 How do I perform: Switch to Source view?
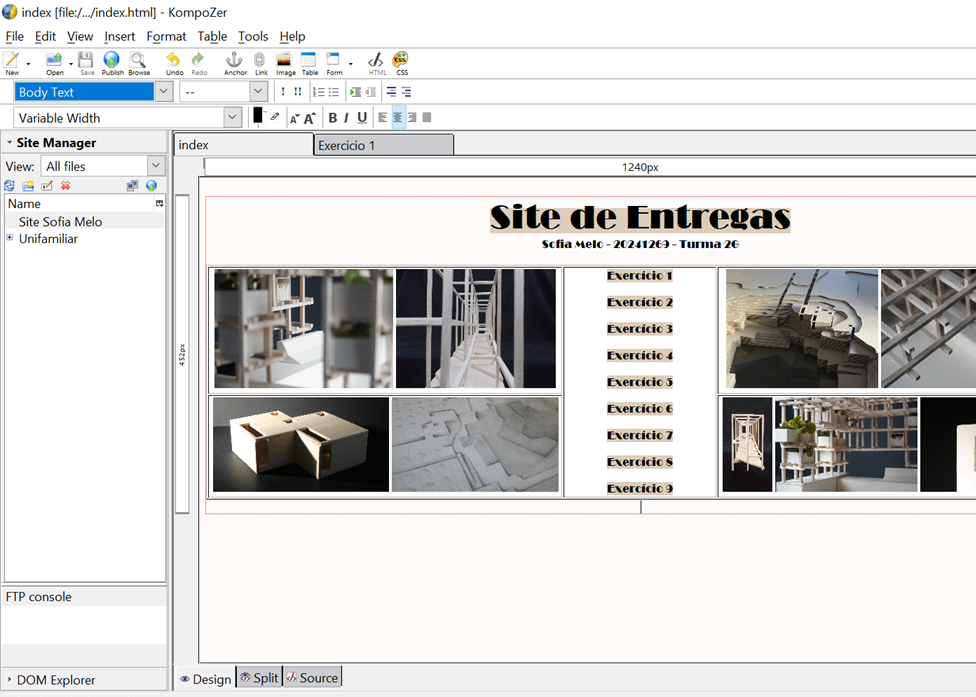click(312, 678)
